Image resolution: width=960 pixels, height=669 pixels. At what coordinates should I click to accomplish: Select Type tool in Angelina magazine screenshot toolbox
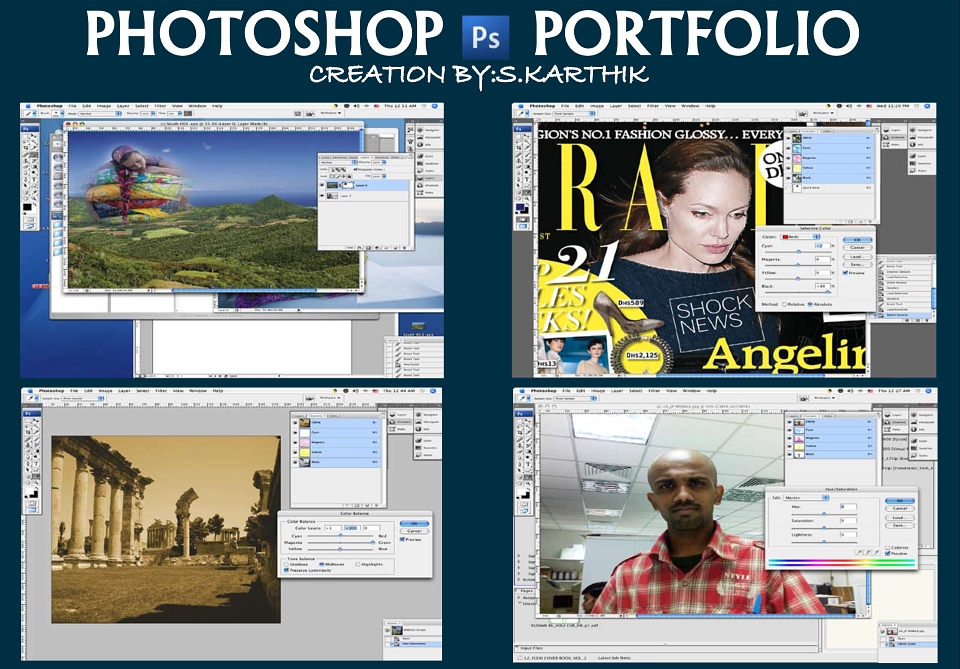pyautogui.click(x=527, y=179)
